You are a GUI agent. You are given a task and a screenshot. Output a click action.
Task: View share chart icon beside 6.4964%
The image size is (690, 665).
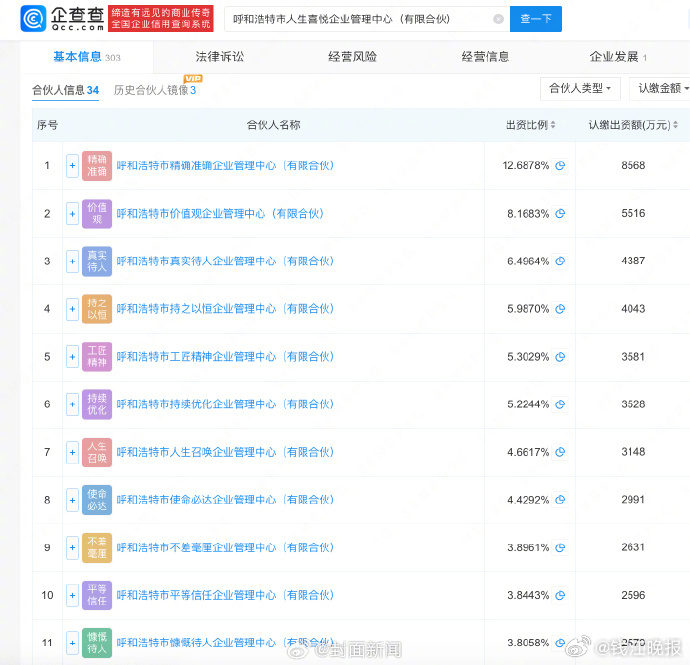560,261
